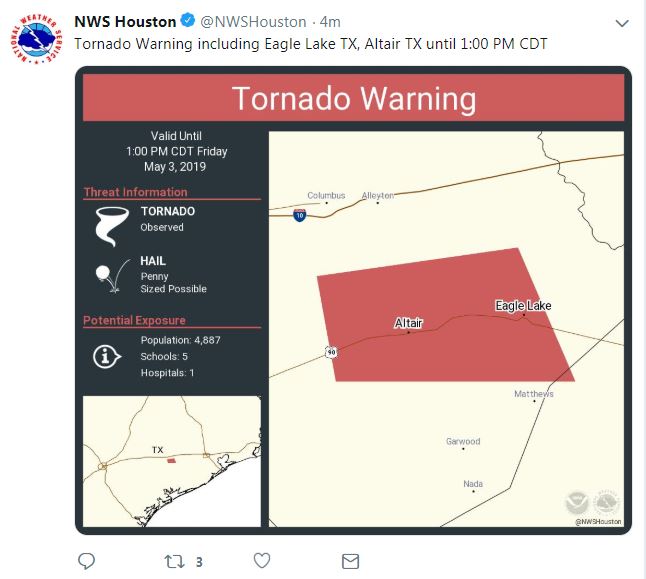Screen dimensions: 646x579
Task: Click the reply speech bubble icon
Action: click(x=86, y=560)
